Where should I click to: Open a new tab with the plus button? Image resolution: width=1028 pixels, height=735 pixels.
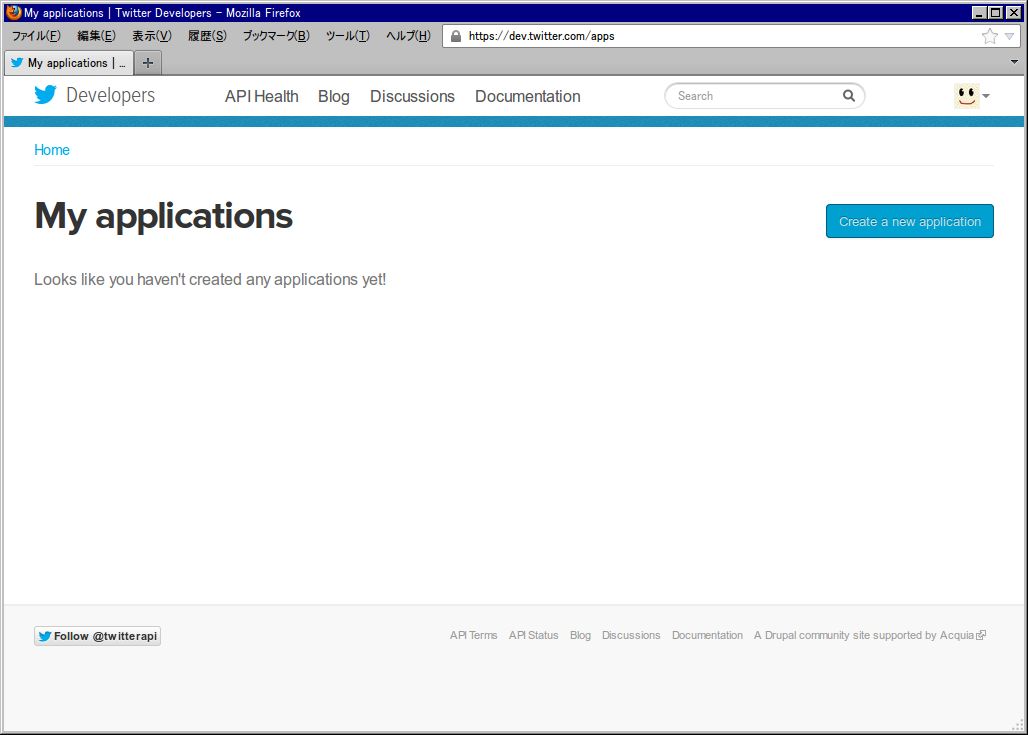point(148,63)
